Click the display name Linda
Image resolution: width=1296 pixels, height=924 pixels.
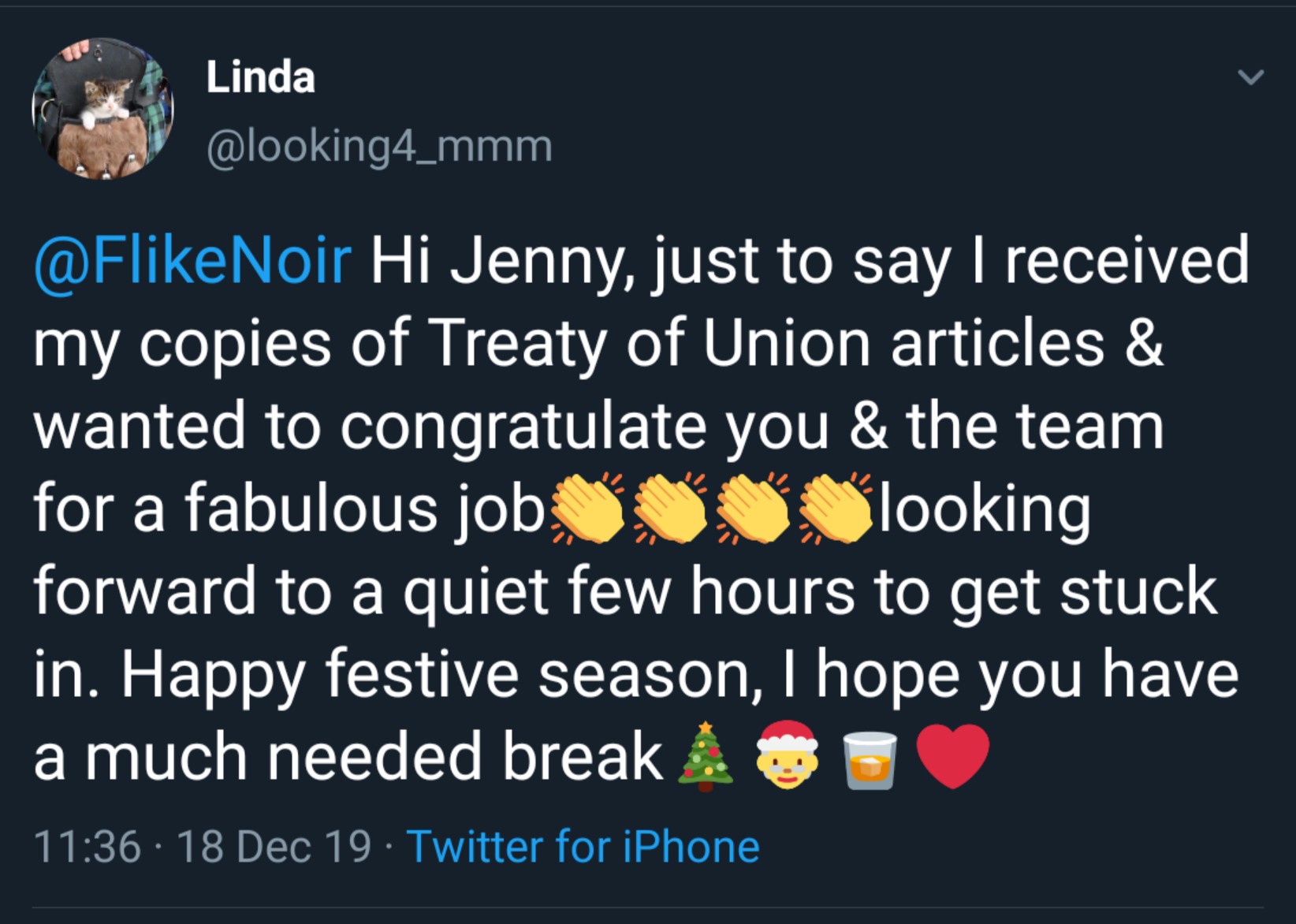point(260,77)
